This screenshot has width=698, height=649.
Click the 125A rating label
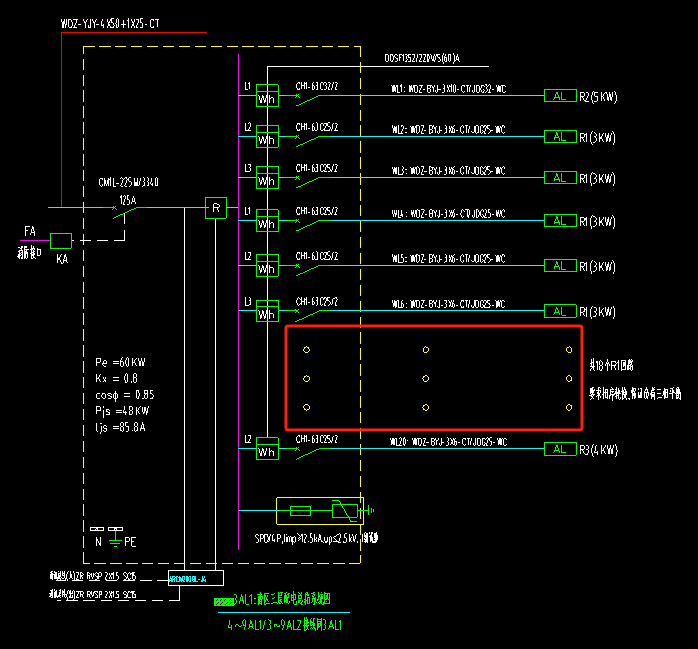click(128, 200)
